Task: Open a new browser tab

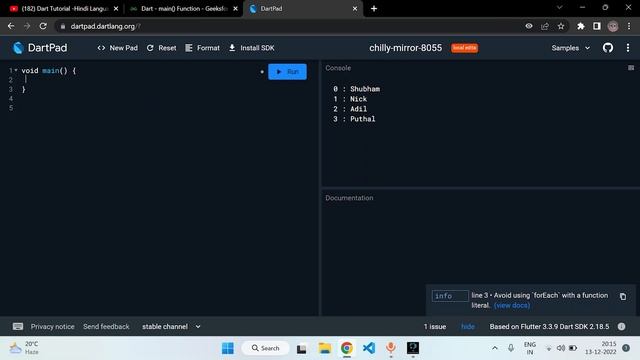Action: click(374, 9)
